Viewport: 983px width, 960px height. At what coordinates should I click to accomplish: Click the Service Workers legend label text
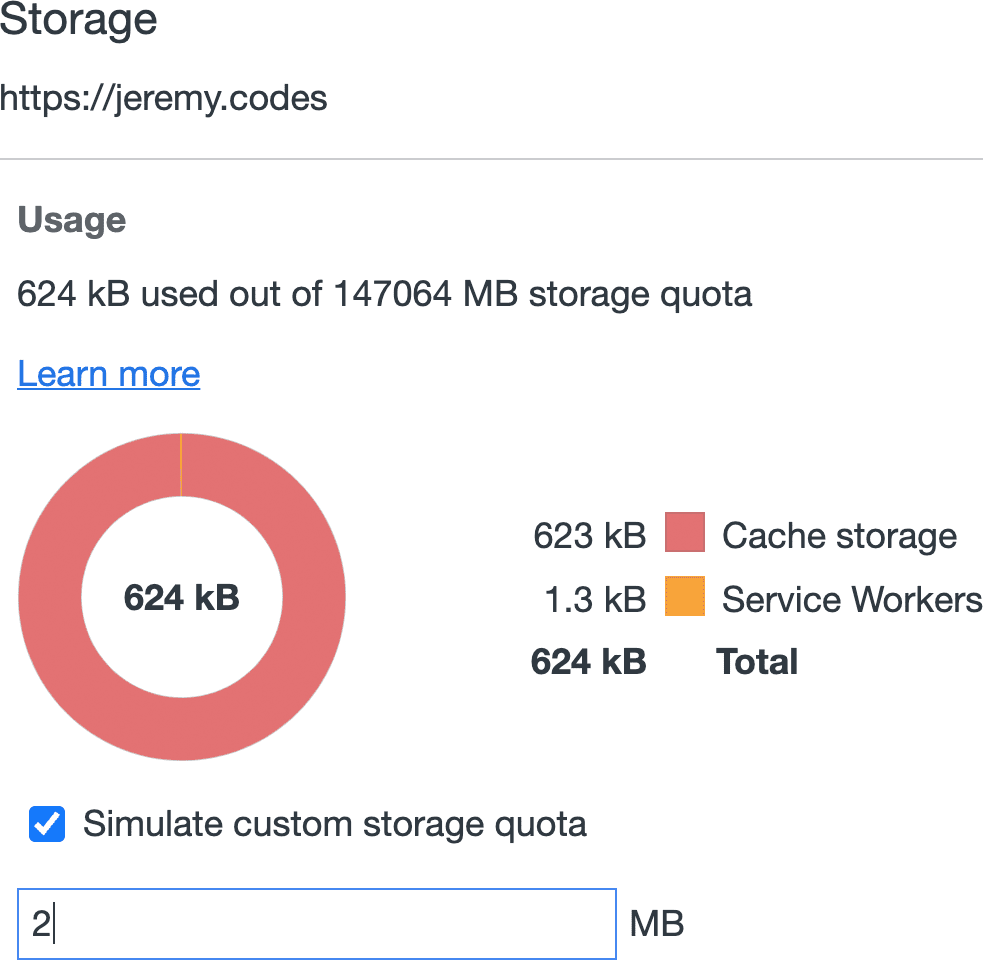[852, 598]
